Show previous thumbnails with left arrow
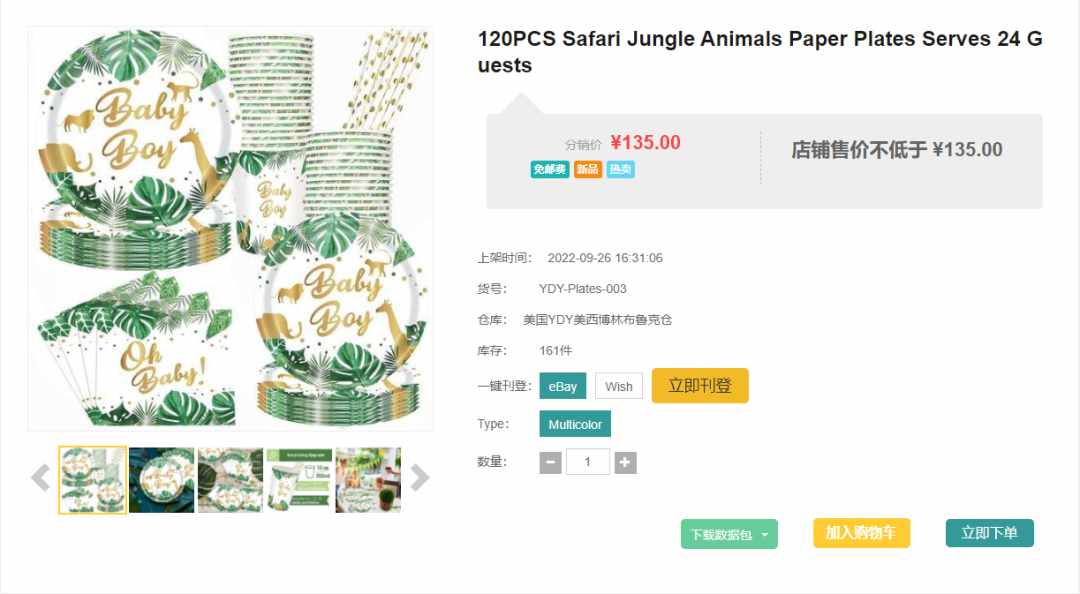This screenshot has width=1080, height=594. click(41, 478)
